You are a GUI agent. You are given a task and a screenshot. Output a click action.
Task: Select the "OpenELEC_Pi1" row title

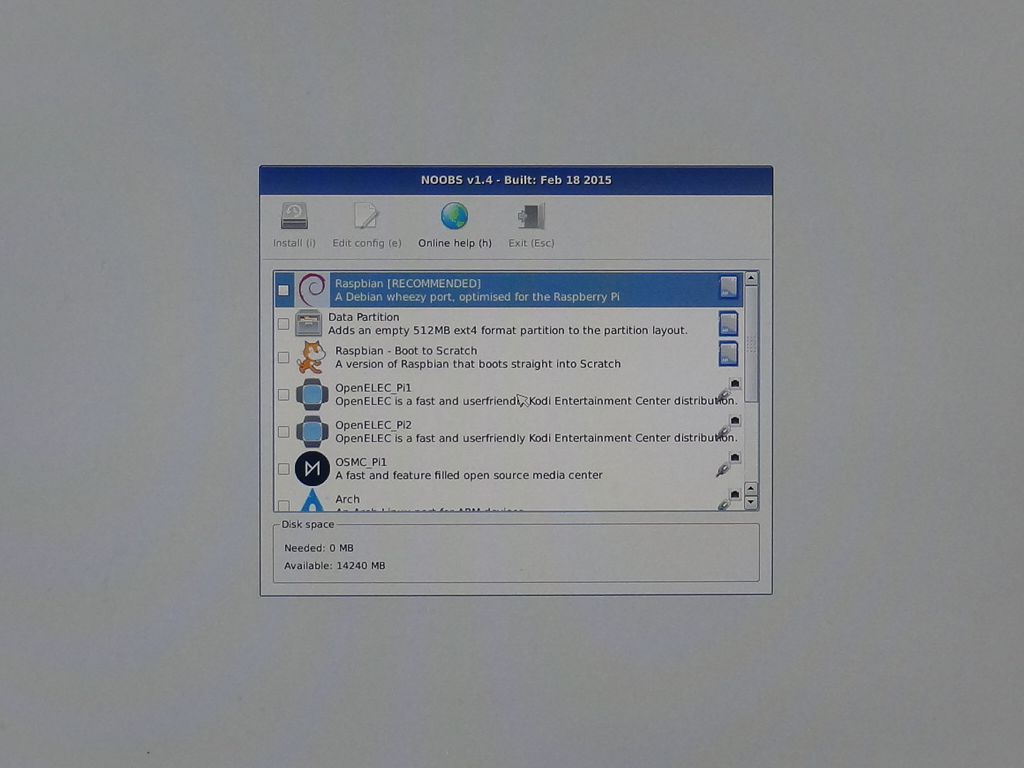pyautogui.click(x=373, y=388)
